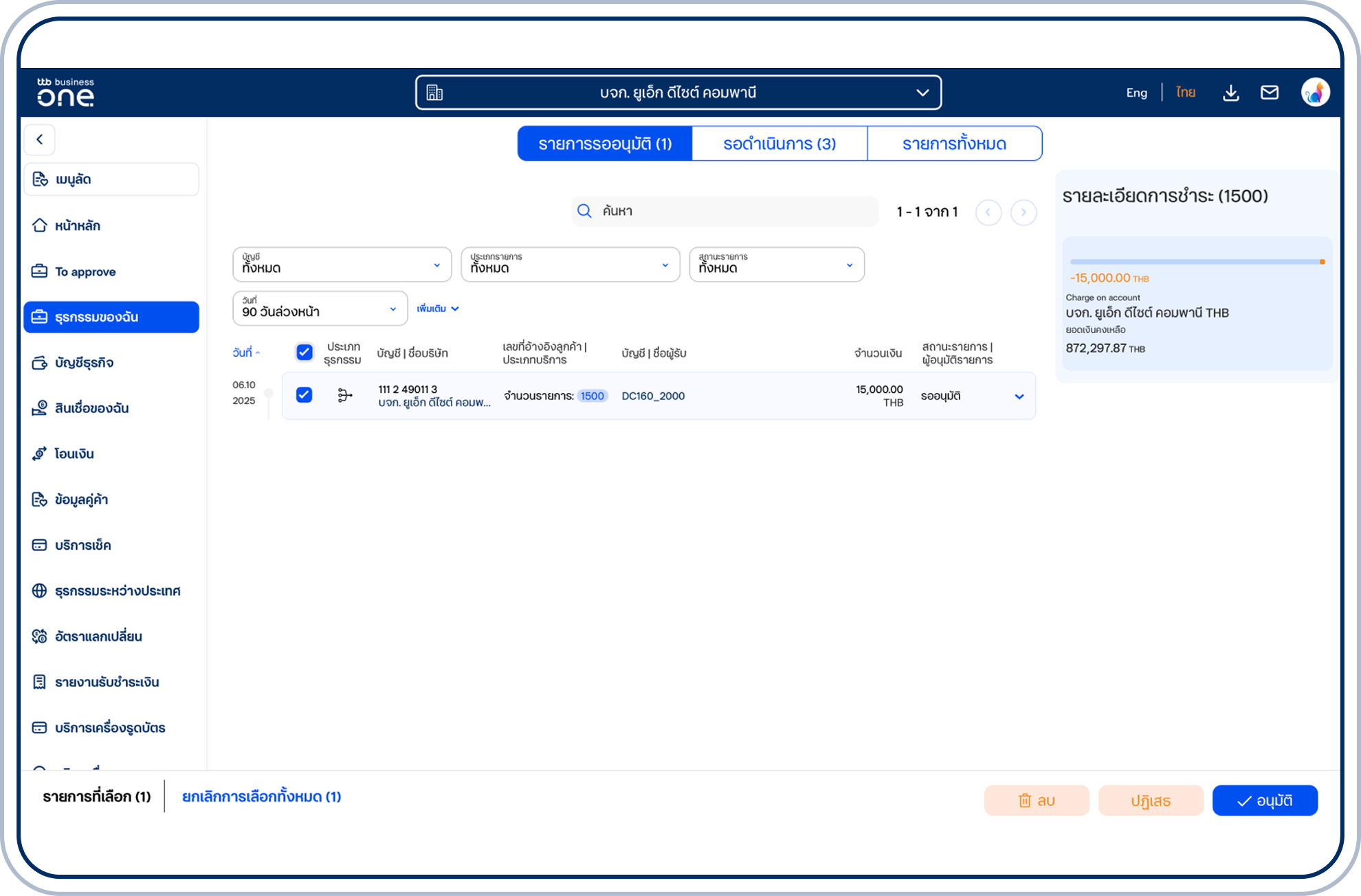Open the company selector dropdown
The width and height of the screenshot is (1361, 896).
point(678,93)
